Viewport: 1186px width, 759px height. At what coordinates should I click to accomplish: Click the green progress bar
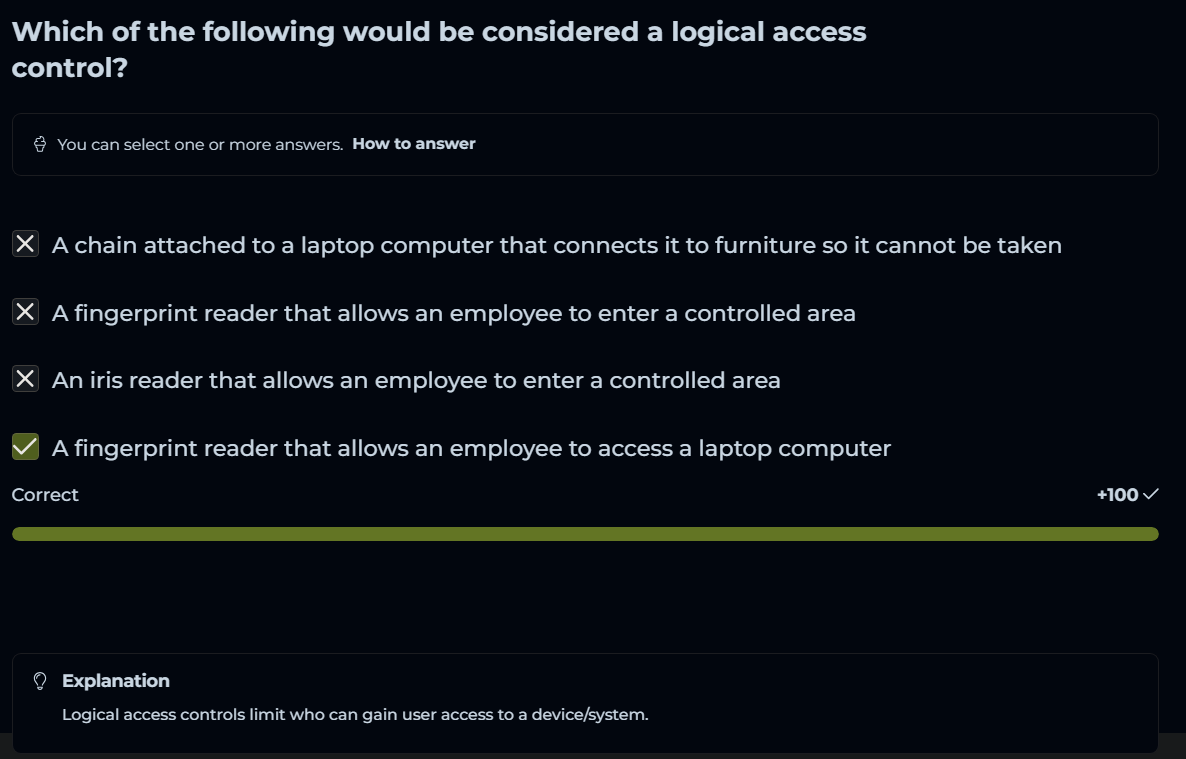(585, 534)
